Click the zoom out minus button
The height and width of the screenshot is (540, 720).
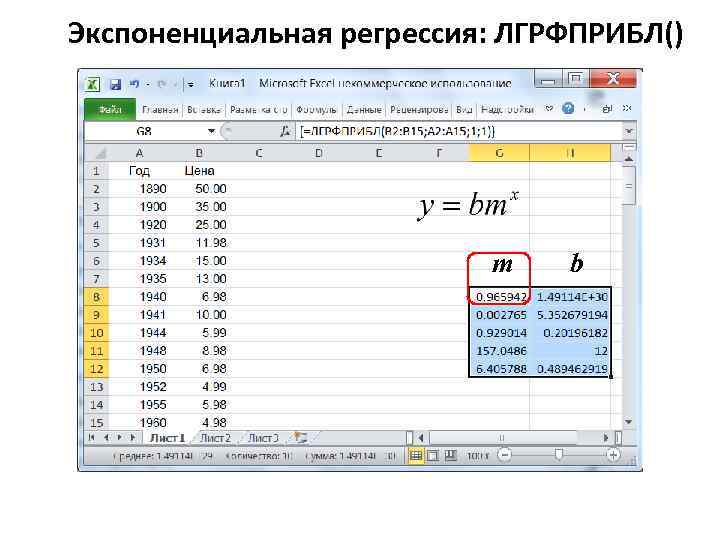(505, 456)
